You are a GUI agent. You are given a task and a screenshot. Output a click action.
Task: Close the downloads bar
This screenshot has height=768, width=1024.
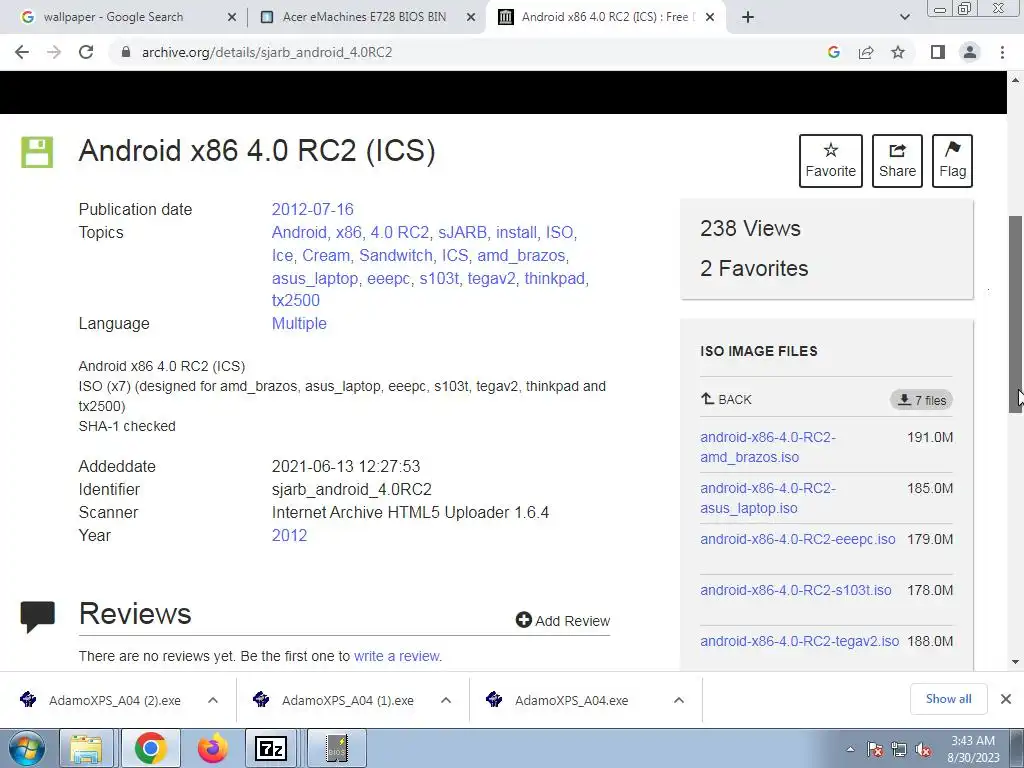[x=1006, y=699]
